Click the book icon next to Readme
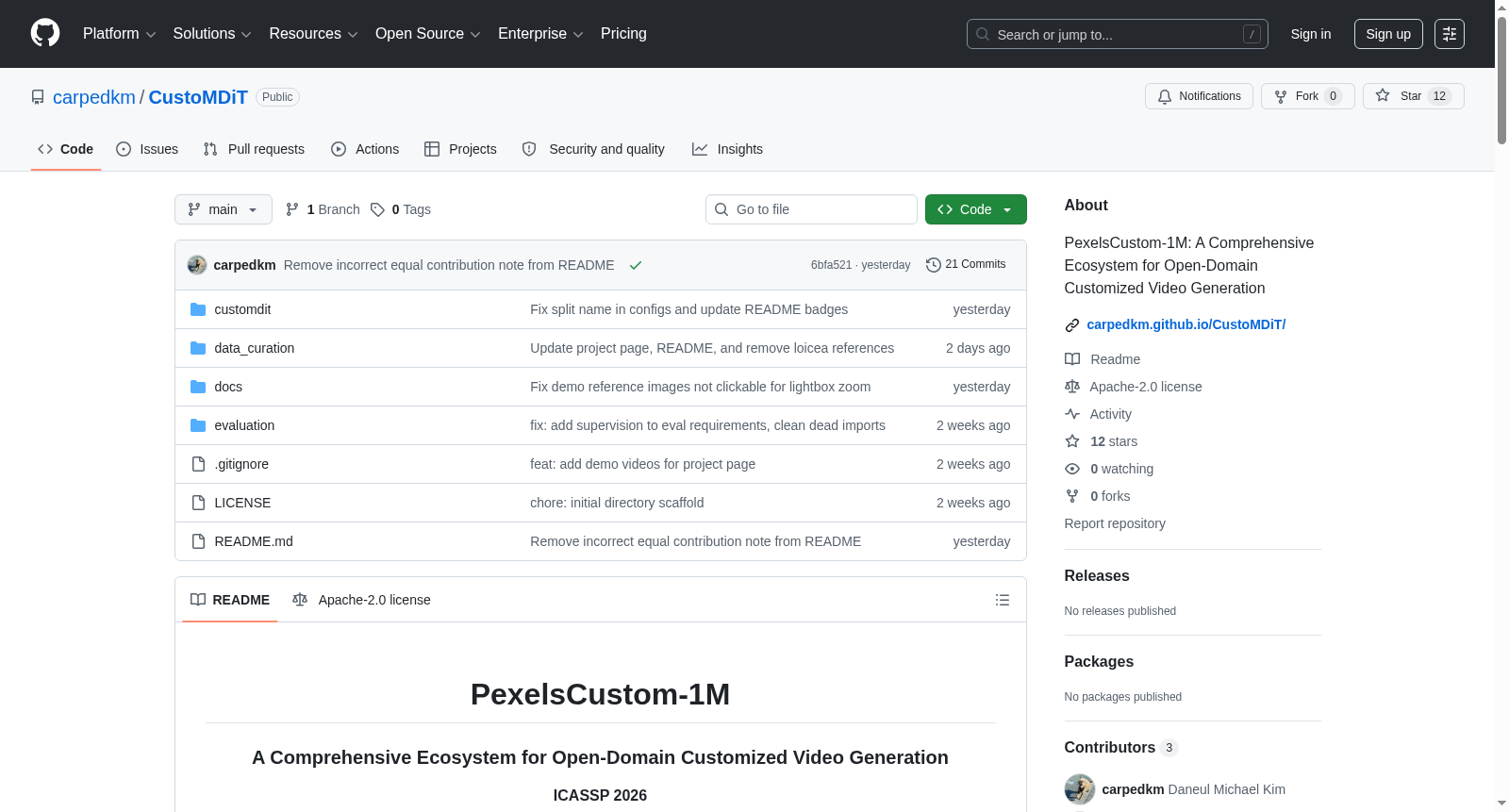Image resolution: width=1509 pixels, height=812 pixels. point(1072,359)
